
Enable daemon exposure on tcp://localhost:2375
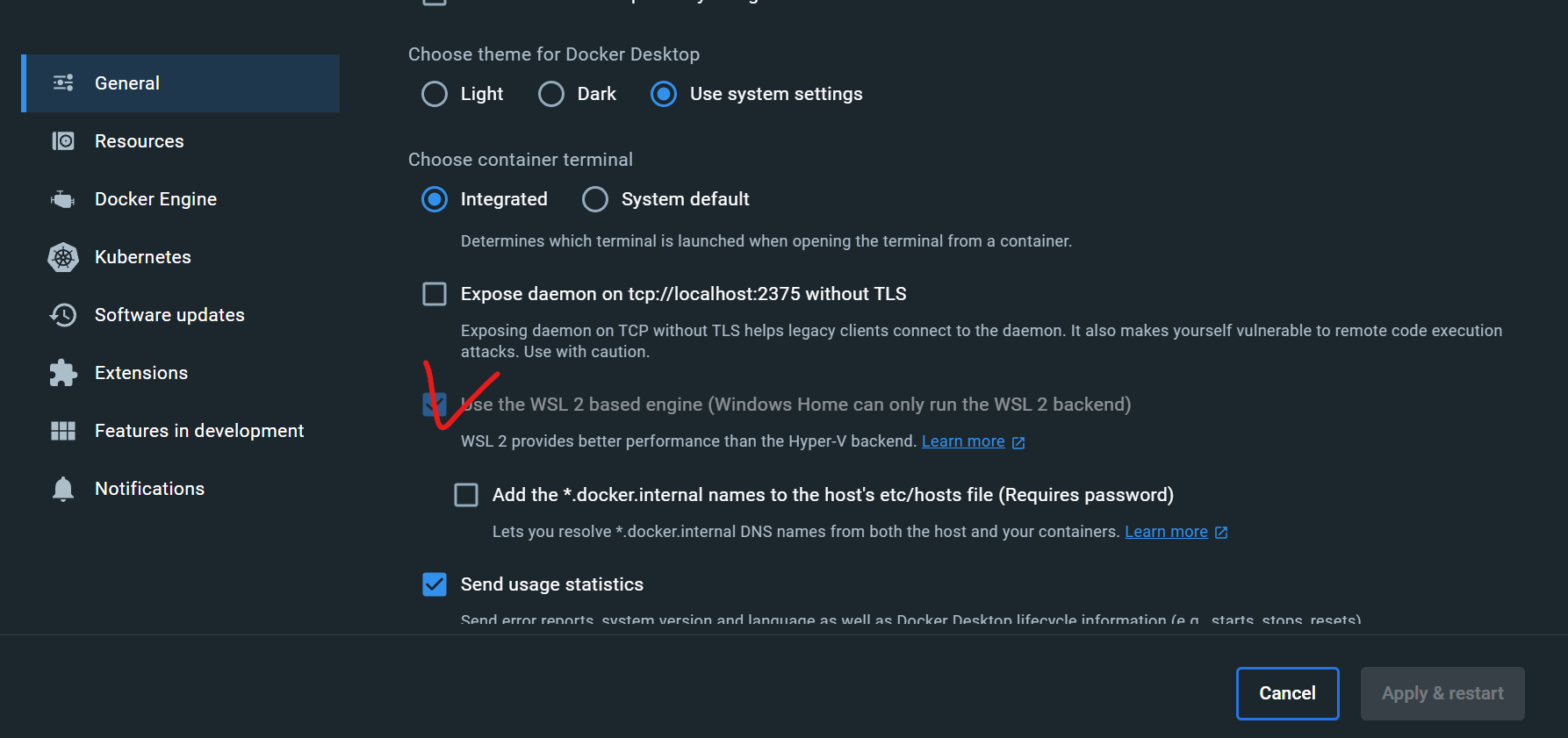435,293
